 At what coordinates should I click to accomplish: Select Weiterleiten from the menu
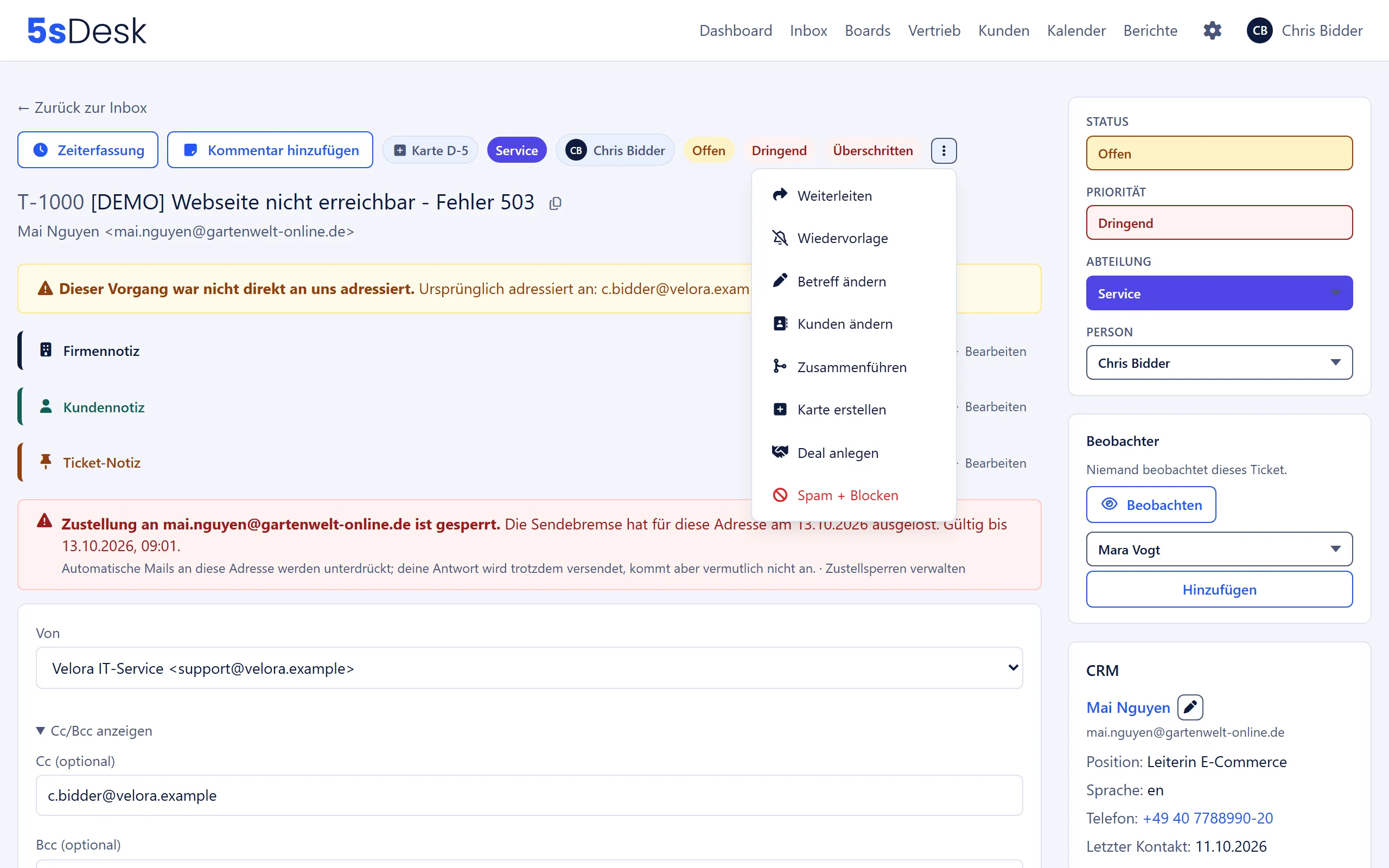[x=853, y=196]
